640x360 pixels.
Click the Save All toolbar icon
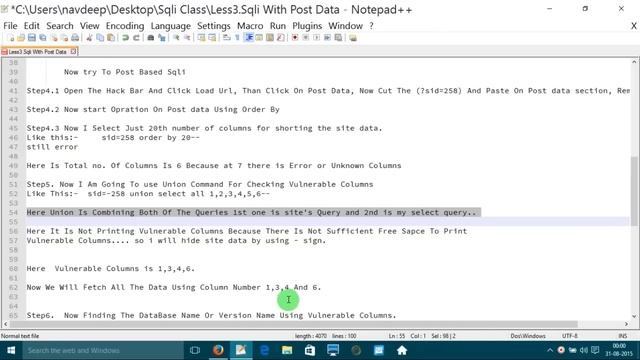pos(42,38)
